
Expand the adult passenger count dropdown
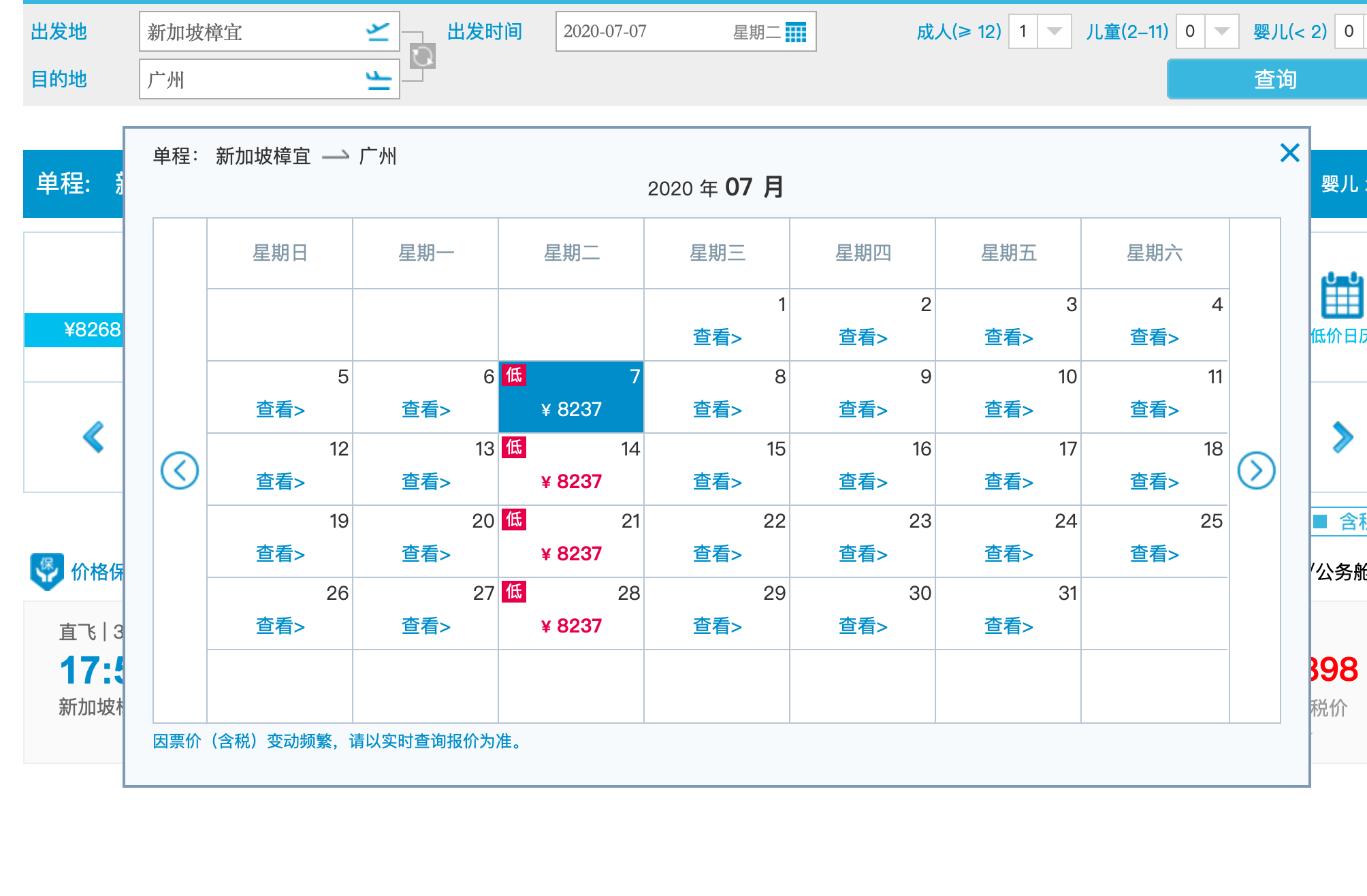point(1054,31)
